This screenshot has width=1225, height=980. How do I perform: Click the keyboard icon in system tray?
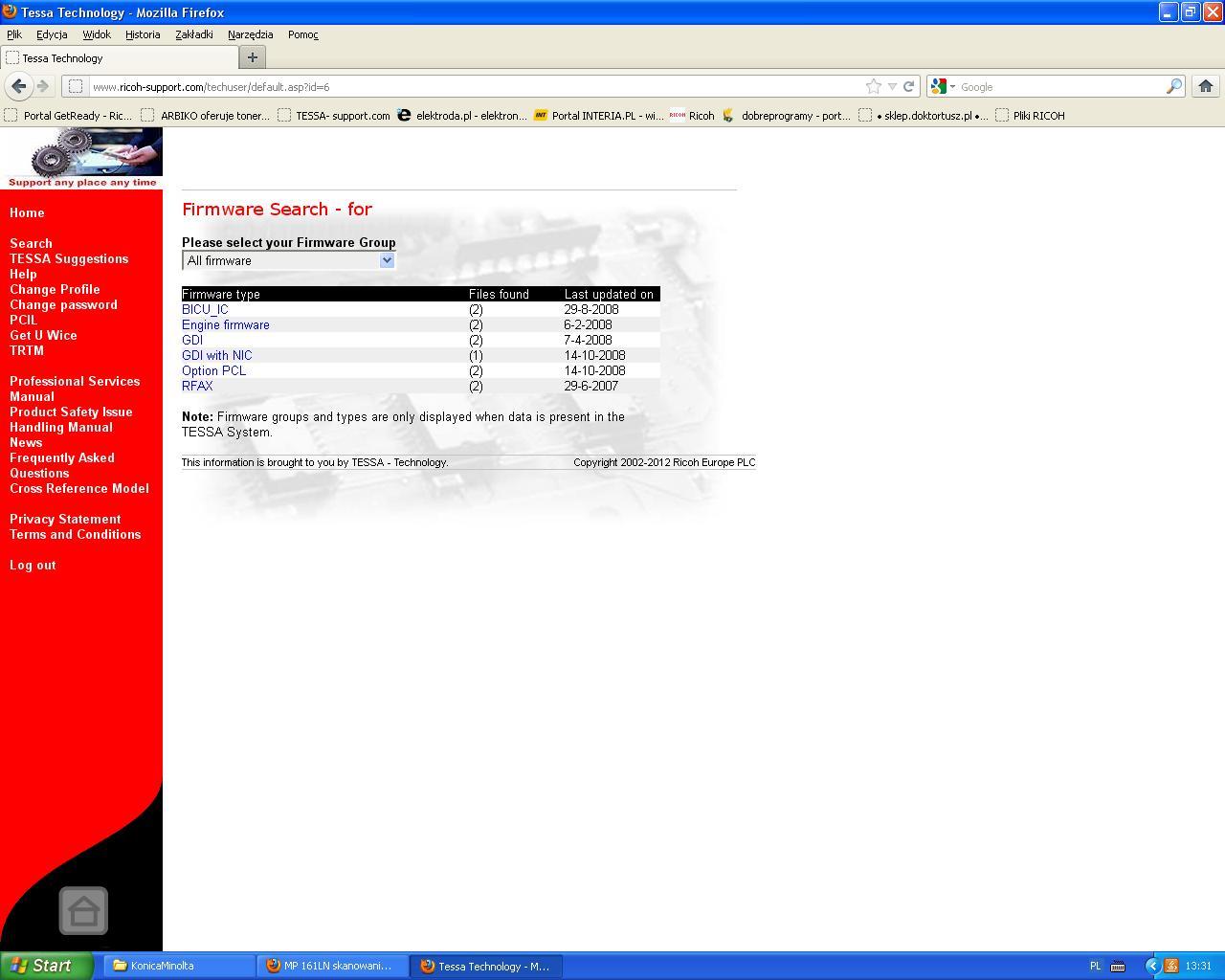pyautogui.click(x=1117, y=966)
